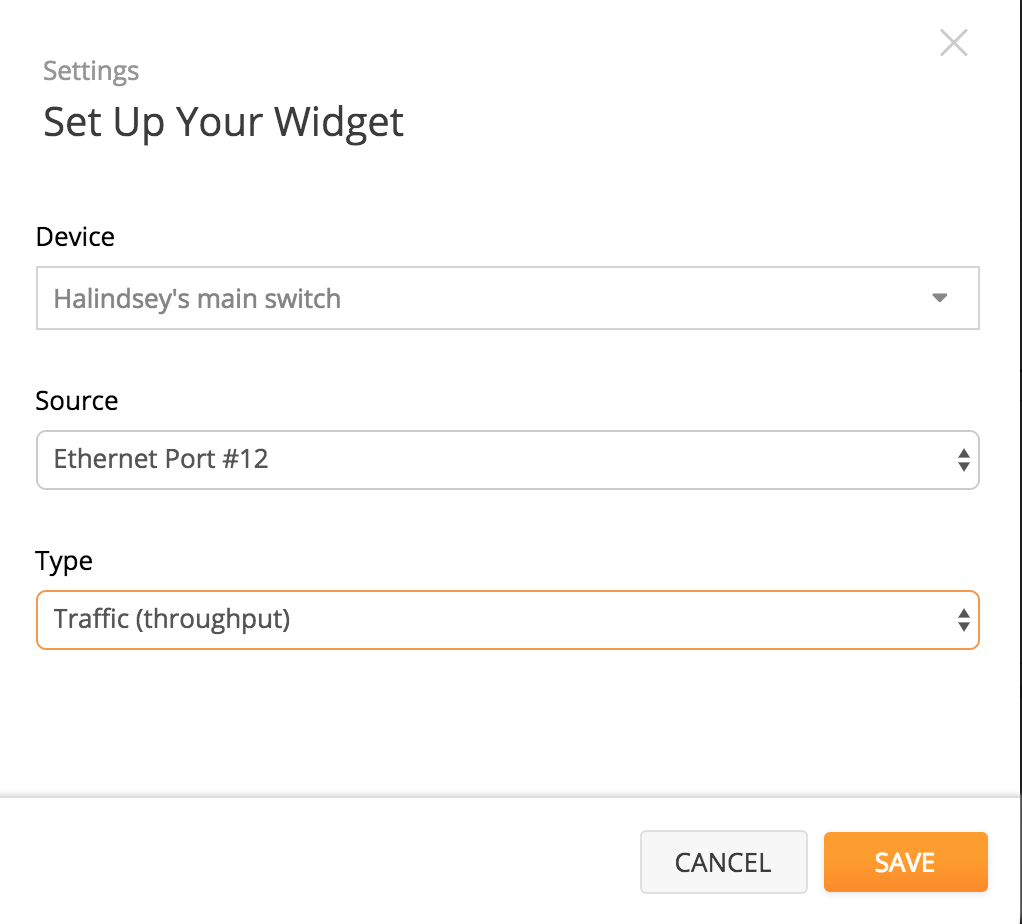Click the Device dropdown caret arrow
This screenshot has height=924, width=1022.
coord(939,298)
